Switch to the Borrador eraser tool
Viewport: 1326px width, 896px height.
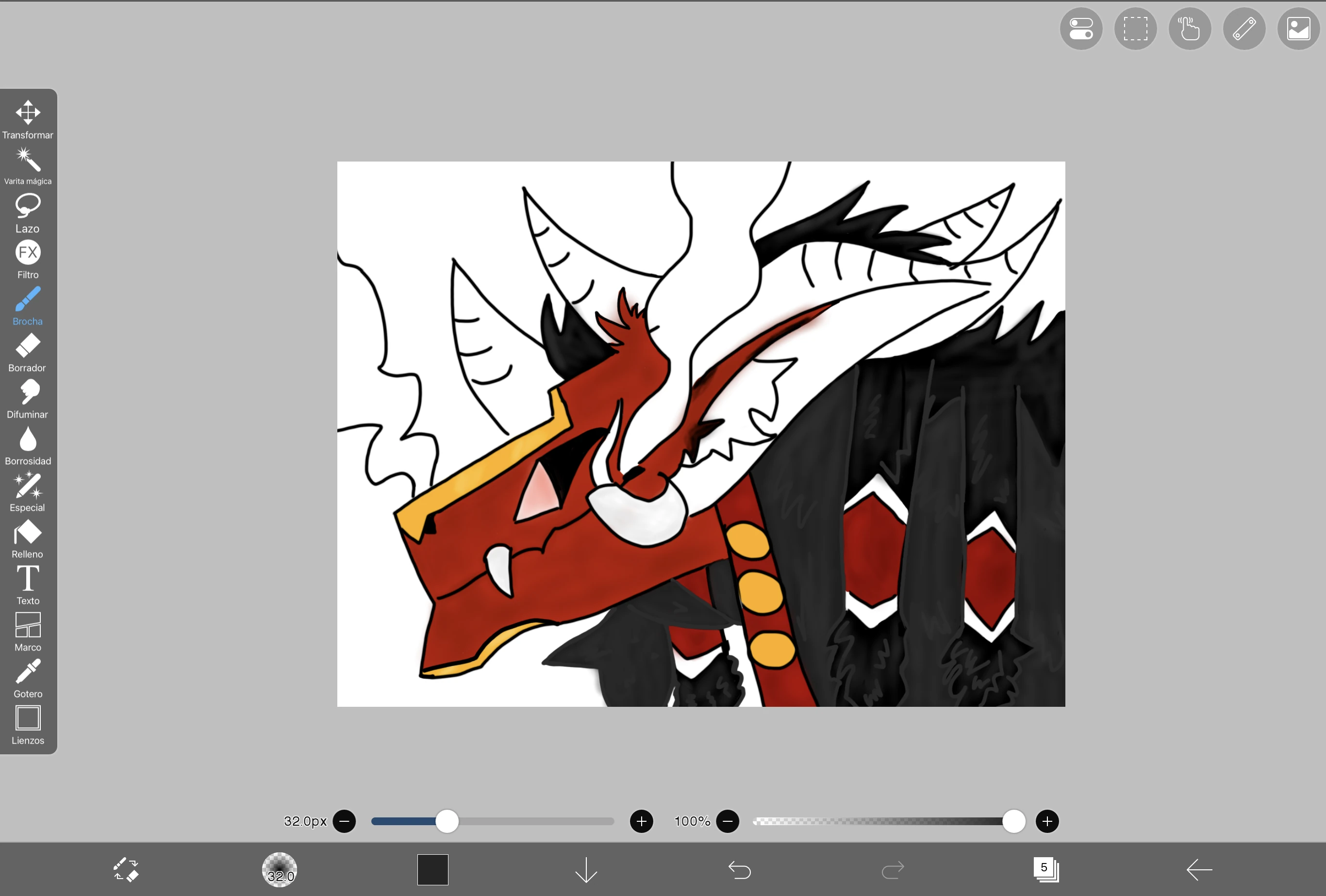click(27, 349)
